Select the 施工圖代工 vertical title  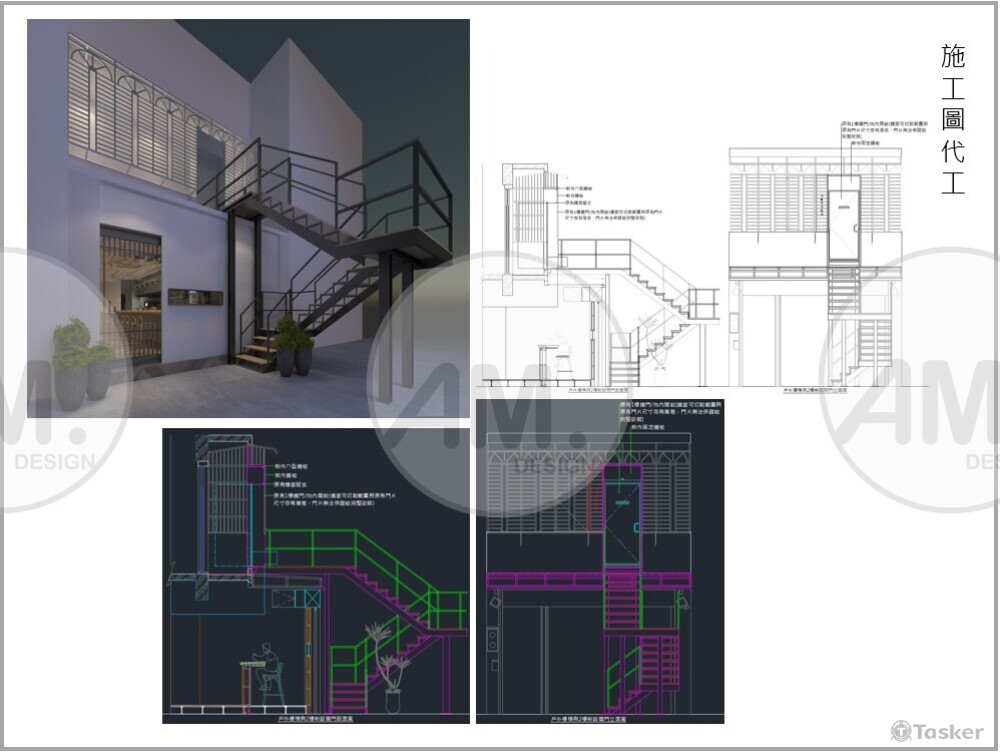953,120
